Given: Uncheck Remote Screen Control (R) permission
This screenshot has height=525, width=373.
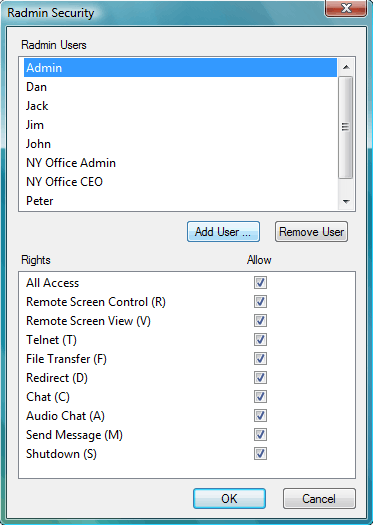Looking at the screenshot, I should pyautogui.click(x=260, y=302).
